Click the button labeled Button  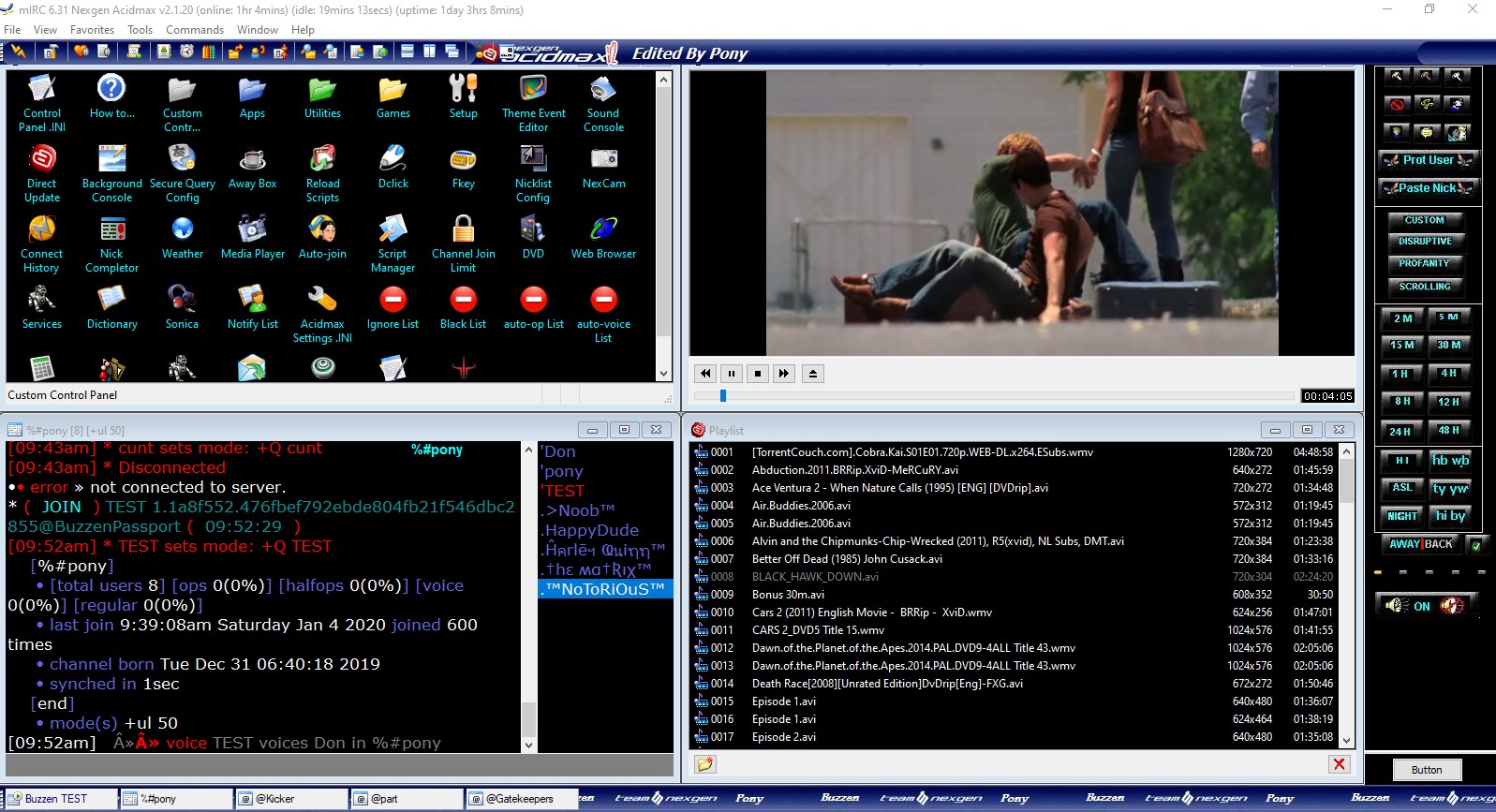pyautogui.click(x=1427, y=770)
